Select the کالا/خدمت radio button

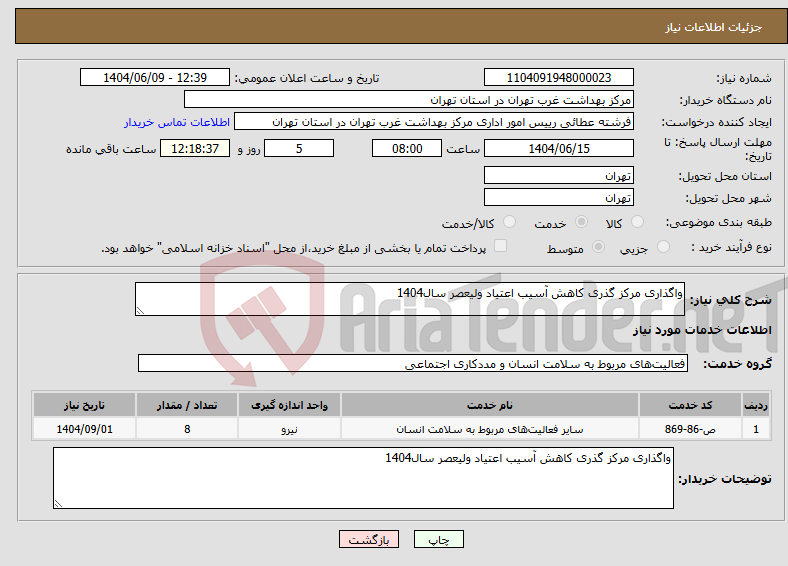[x=510, y=222]
